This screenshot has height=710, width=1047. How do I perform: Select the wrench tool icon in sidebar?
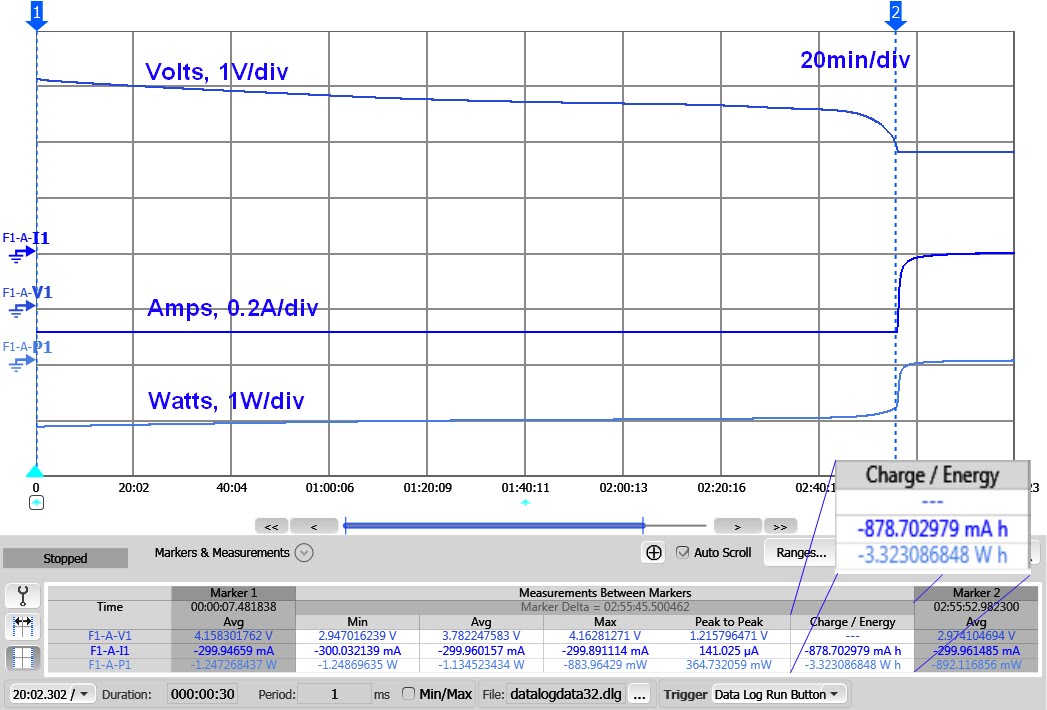pyautogui.click(x=22, y=594)
